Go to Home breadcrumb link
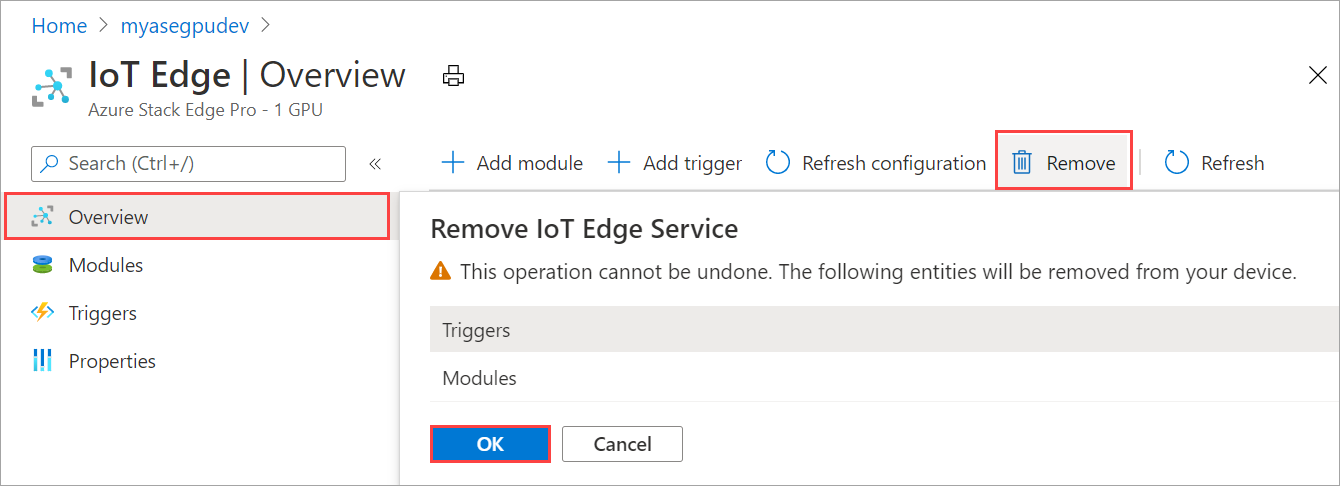The width and height of the screenshot is (1340, 486). pos(59,26)
